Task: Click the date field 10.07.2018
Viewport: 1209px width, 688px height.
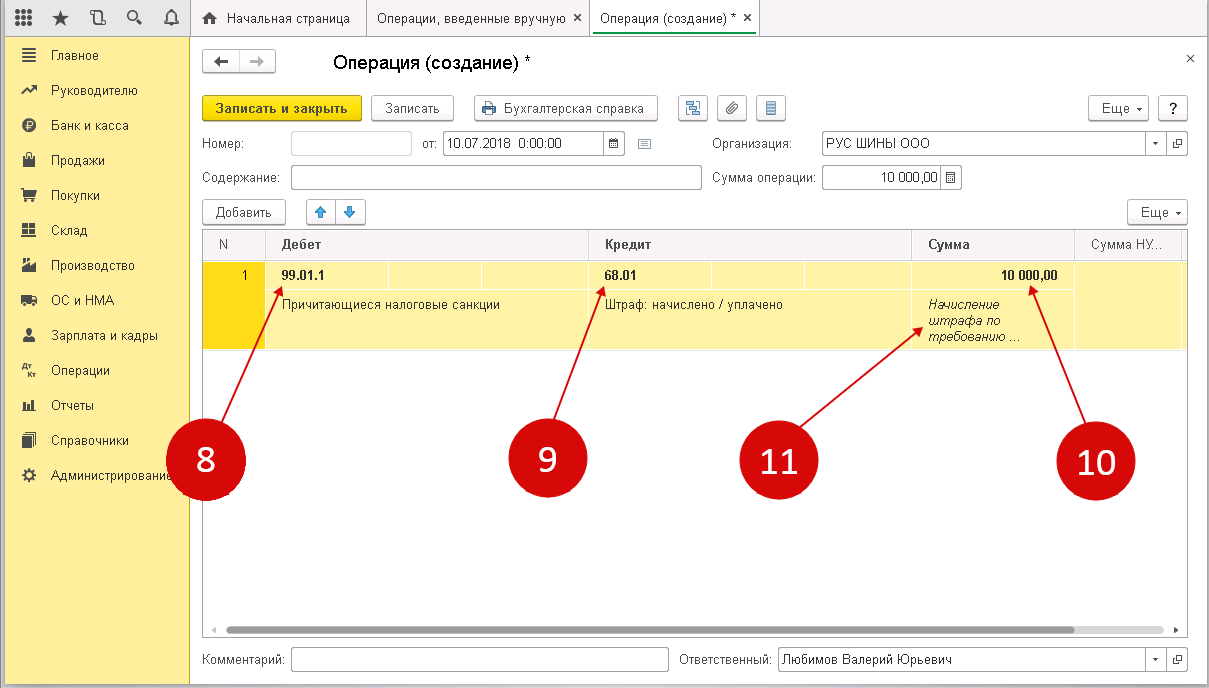Action: (x=523, y=143)
